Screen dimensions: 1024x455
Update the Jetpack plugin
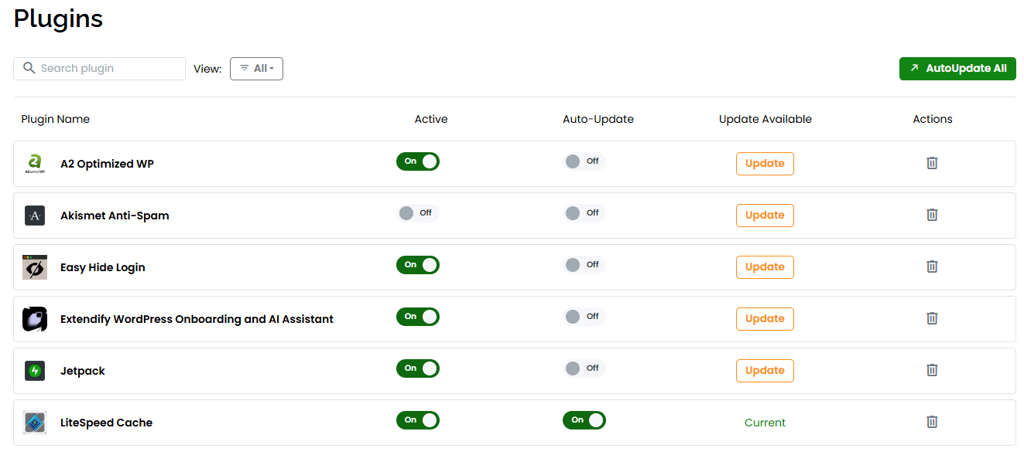765,370
